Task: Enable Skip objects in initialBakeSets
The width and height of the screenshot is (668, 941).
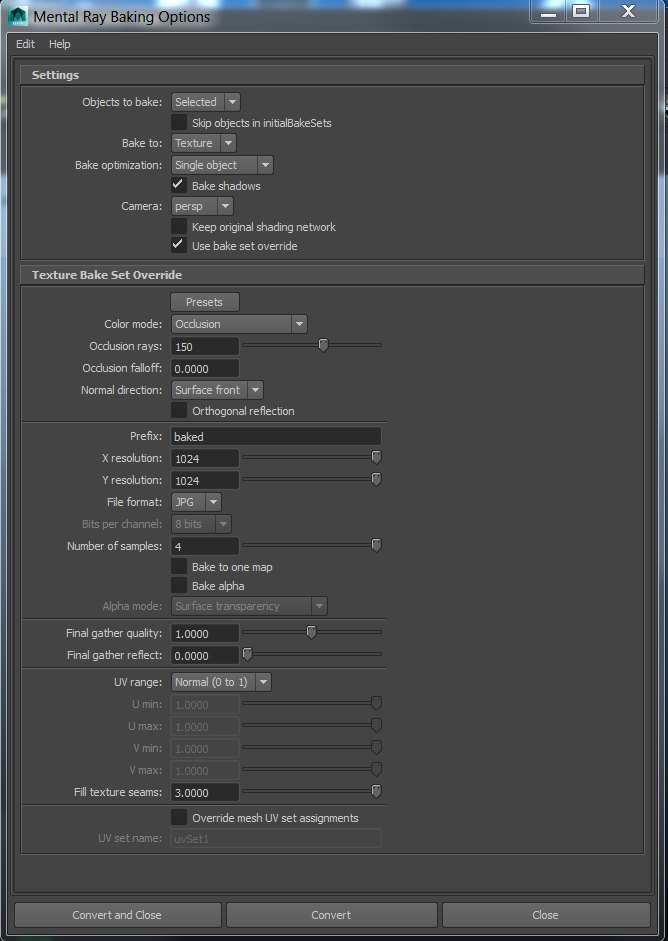Action: pyautogui.click(x=179, y=122)
